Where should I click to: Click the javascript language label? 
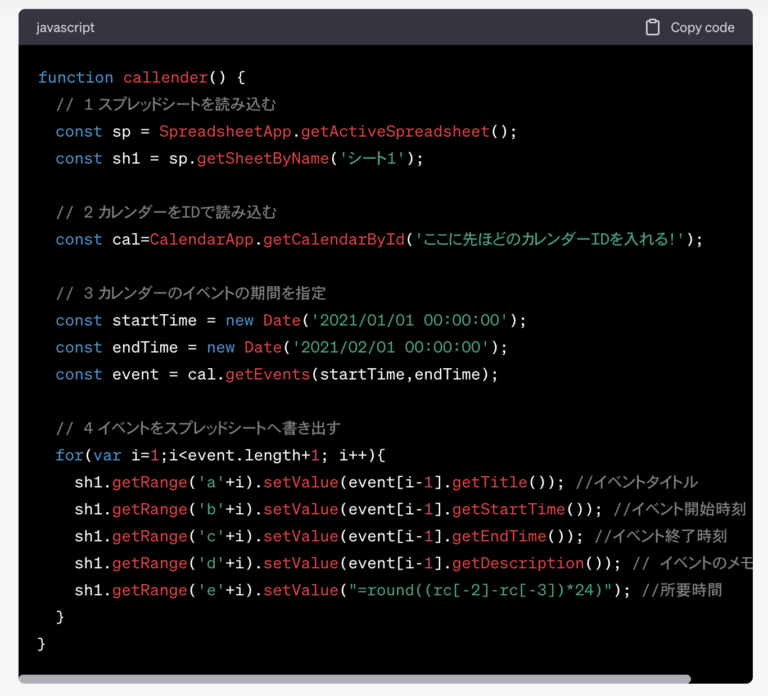(x=65, y=28)
